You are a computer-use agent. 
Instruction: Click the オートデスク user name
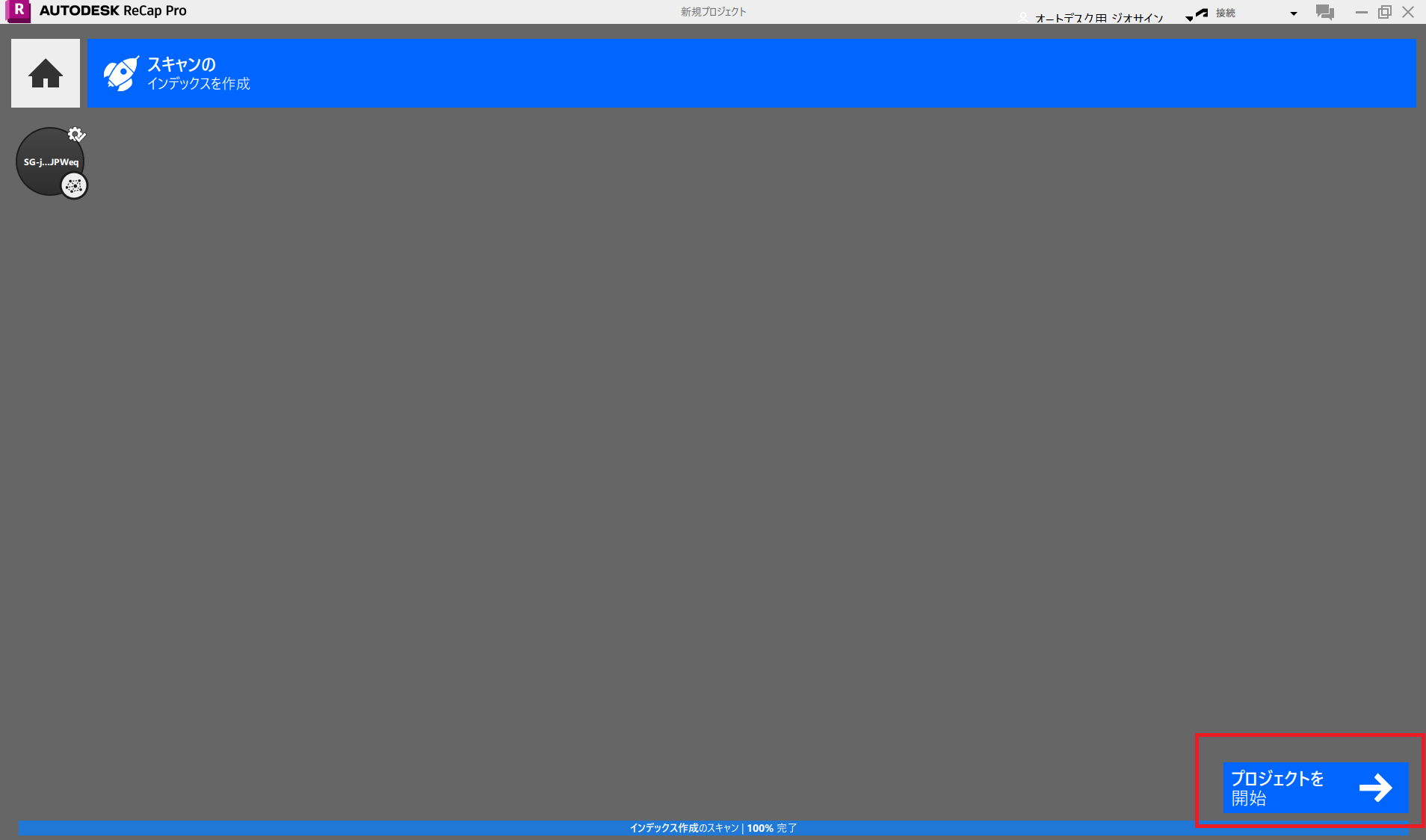pyautogui.click(x=1099, y=18)
